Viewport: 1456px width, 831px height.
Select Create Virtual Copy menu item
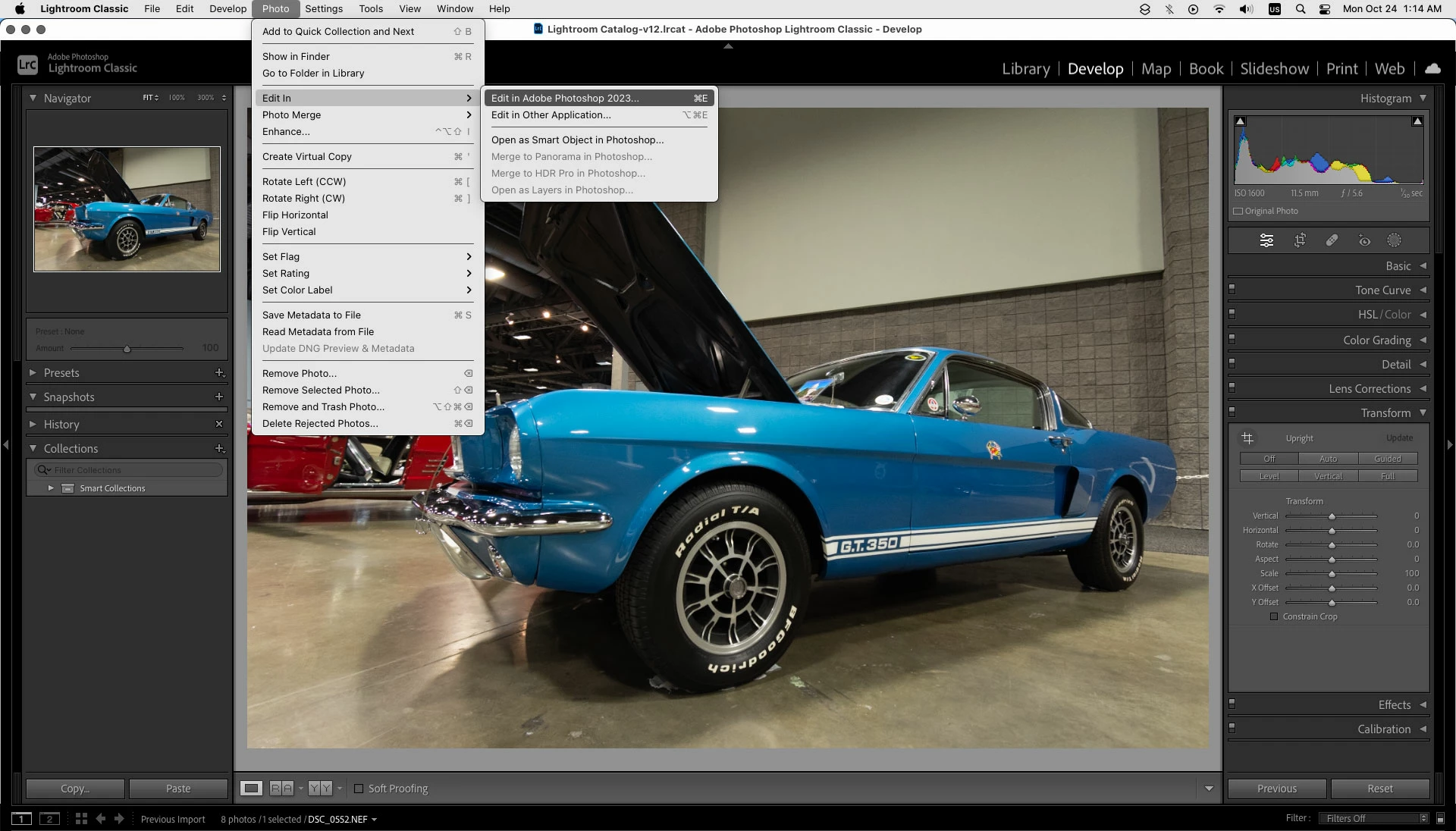click(x=307, y=156)
